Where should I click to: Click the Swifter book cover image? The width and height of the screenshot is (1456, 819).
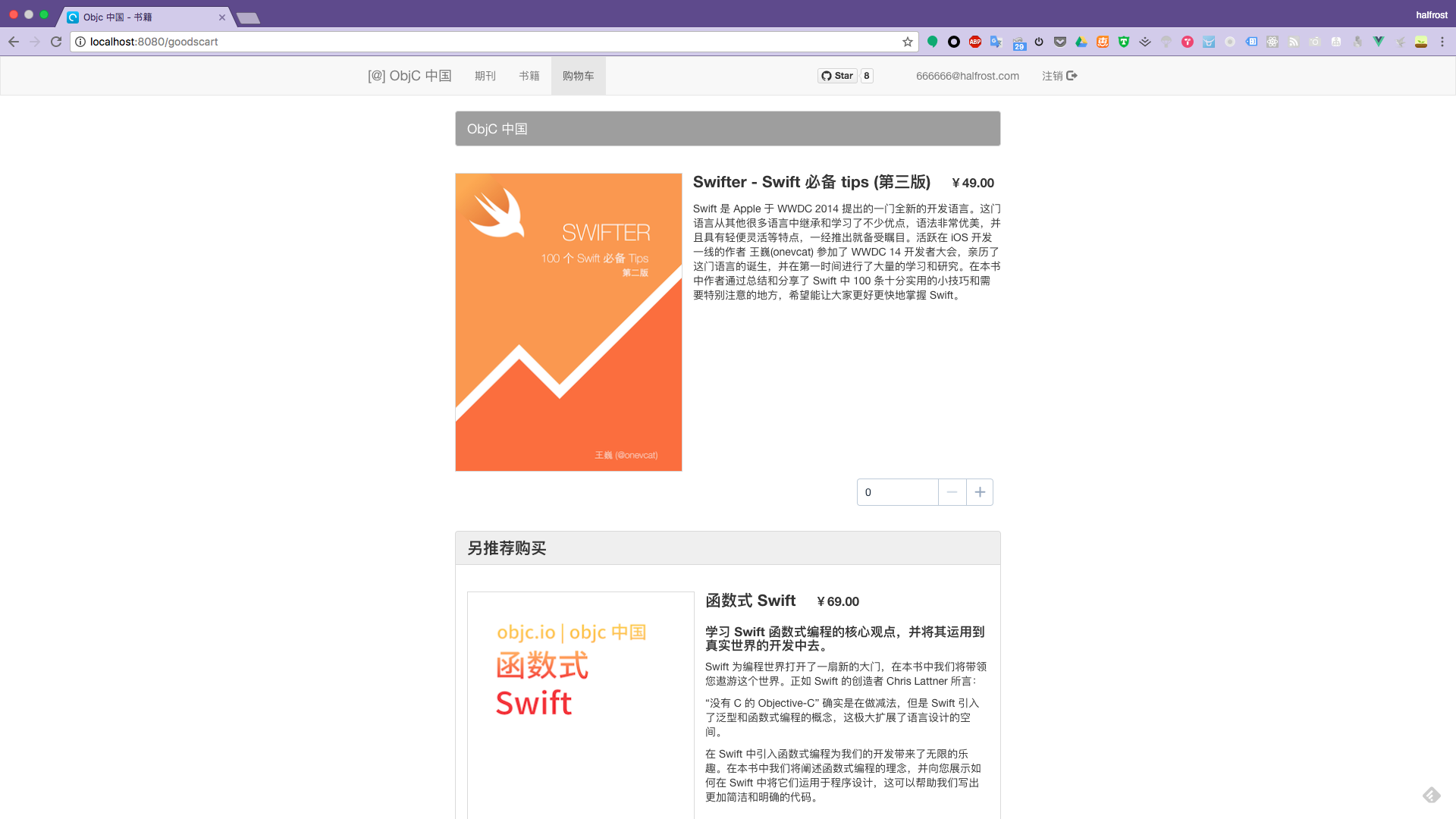(x=569, y=322)
